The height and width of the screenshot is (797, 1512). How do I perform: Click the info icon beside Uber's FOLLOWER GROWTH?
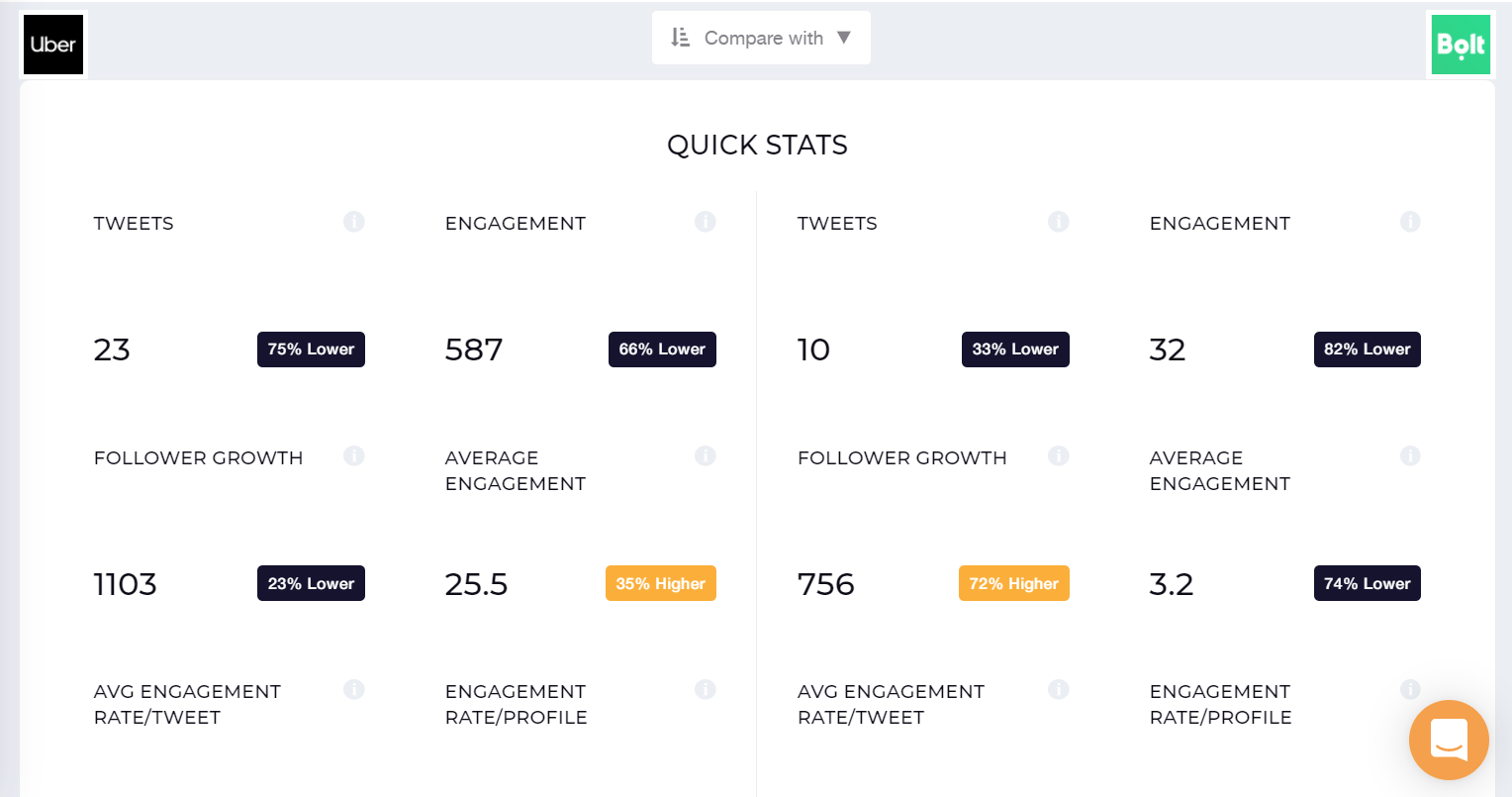click(x=354, y=456)
